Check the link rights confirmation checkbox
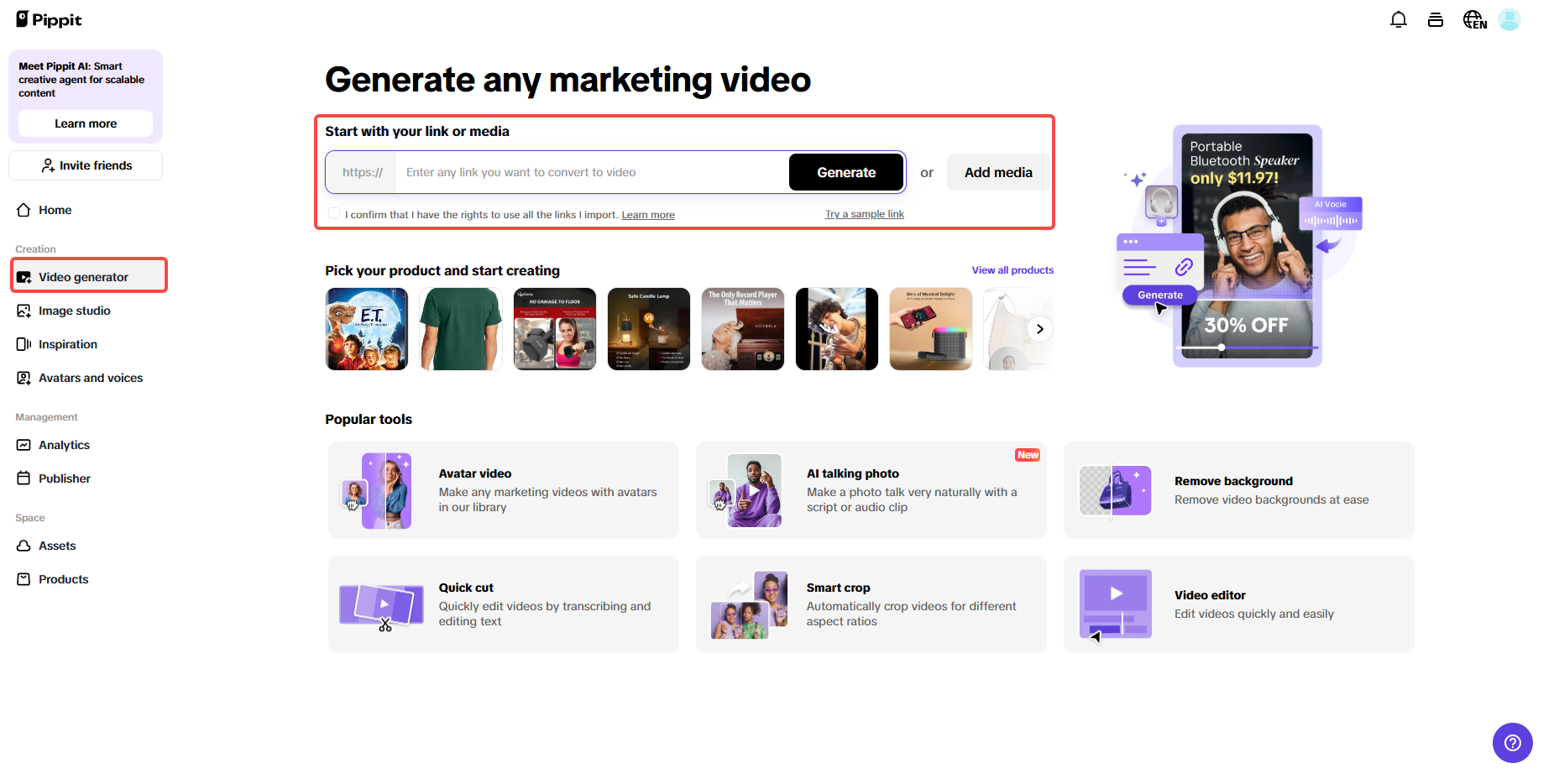This screenshot has height=784, width=1559. point(334,213)
